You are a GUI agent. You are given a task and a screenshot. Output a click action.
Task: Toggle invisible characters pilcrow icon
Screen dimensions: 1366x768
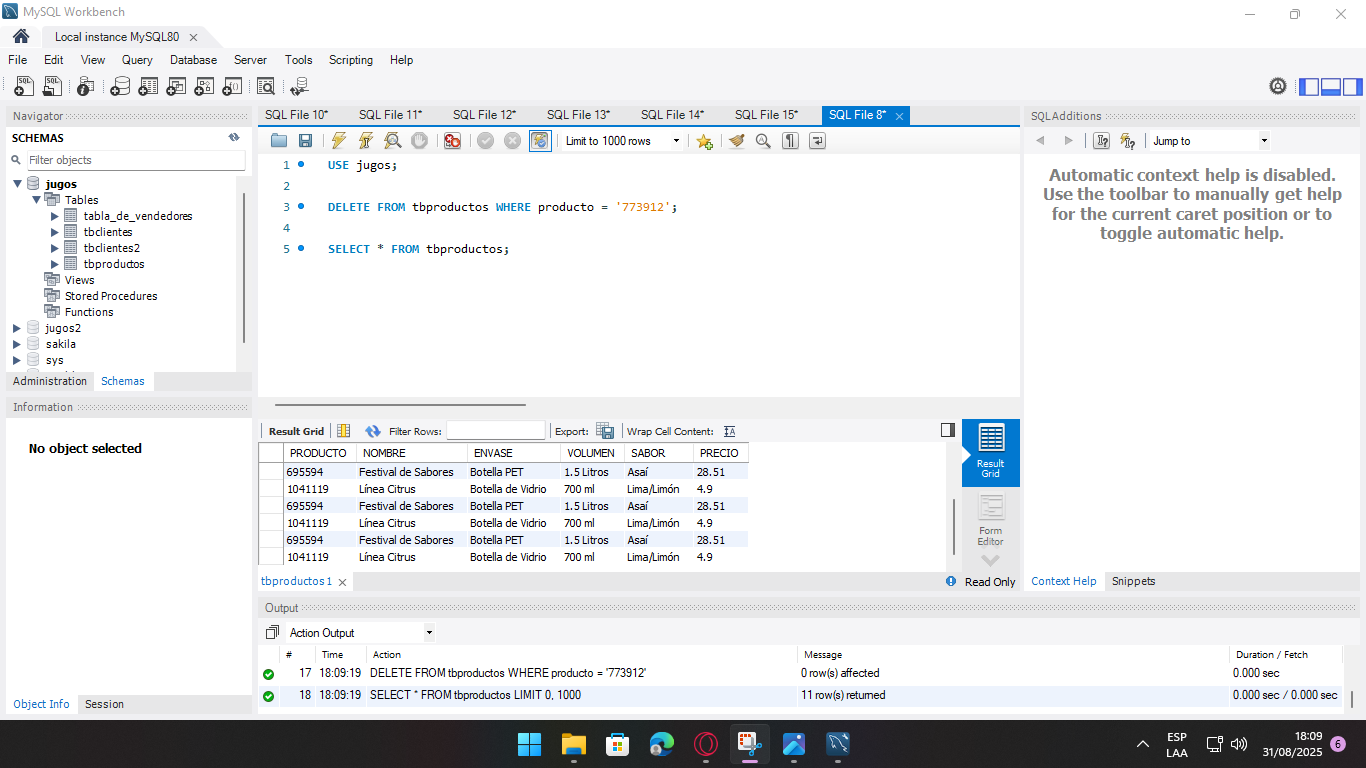click(x=790, y=141)
